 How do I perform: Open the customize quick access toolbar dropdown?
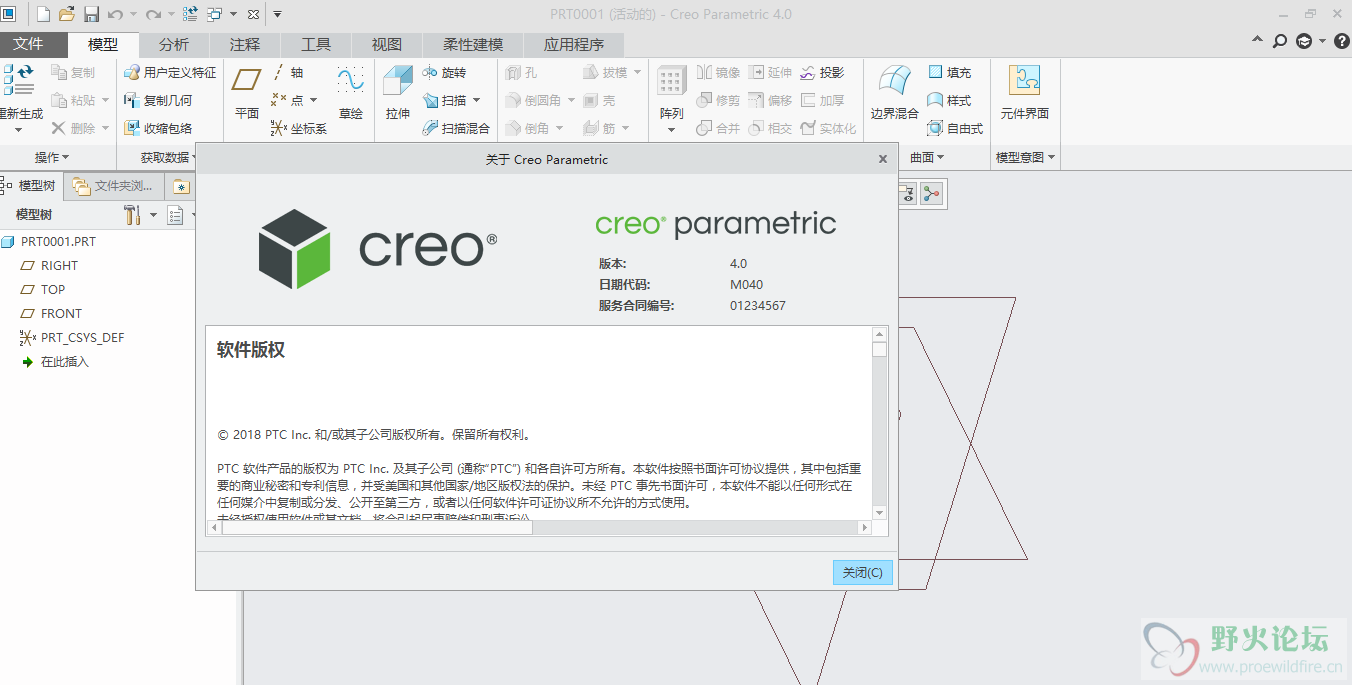tap(277, 14)
